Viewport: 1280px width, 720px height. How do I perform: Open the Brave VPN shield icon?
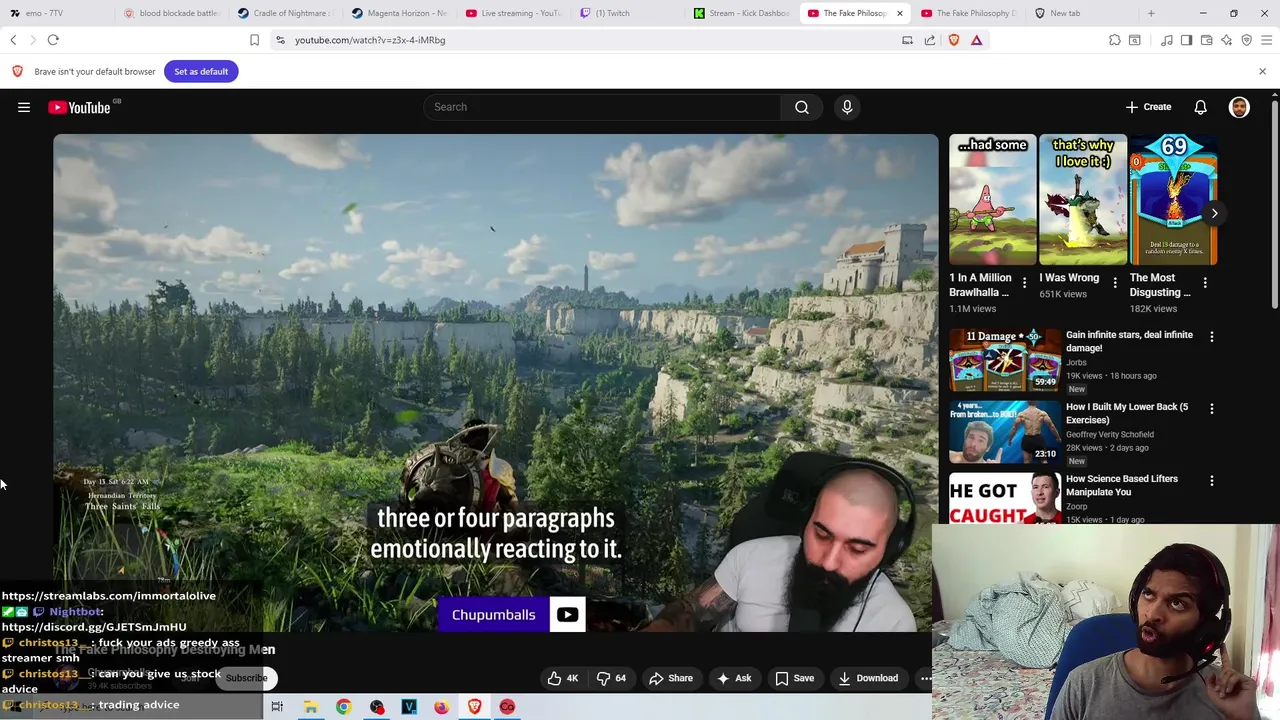pyautogui.click(x=1246, y=40)
